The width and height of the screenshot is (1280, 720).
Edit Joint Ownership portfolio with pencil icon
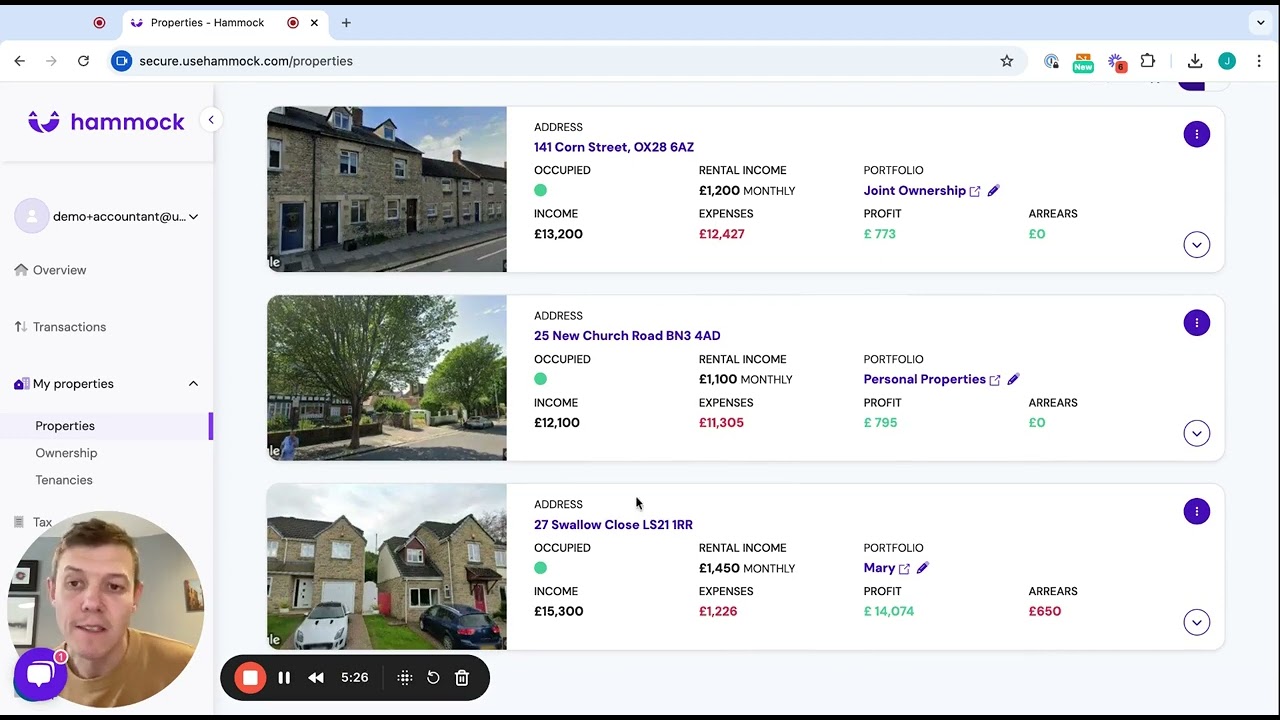pyautogui.click(x=993, y=191)
